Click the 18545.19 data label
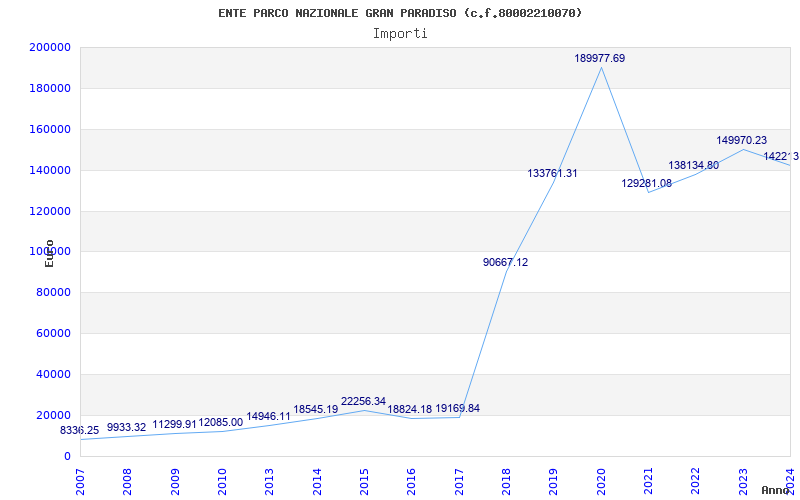Screen dimensions: 800x500 315,409
